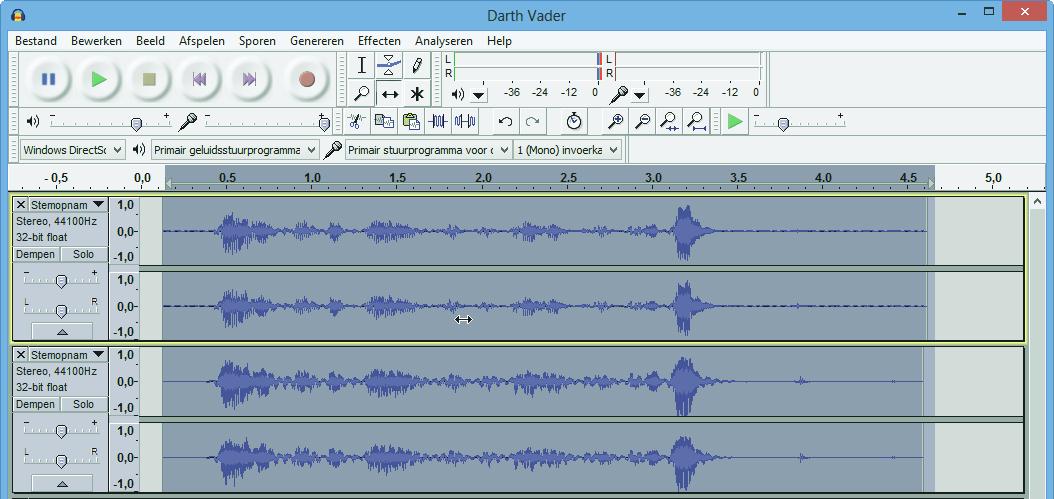
Task: Skip to the start of the project
Action: (x=200, y=79)
